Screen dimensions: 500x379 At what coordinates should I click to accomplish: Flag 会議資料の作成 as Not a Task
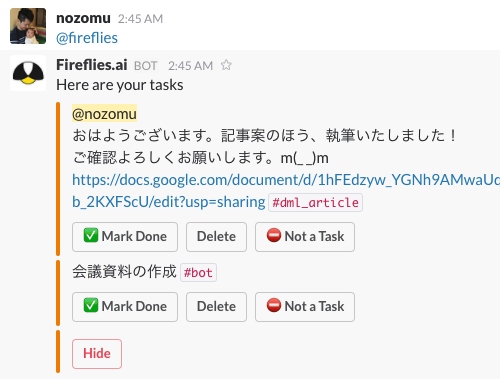coord(305,307)
